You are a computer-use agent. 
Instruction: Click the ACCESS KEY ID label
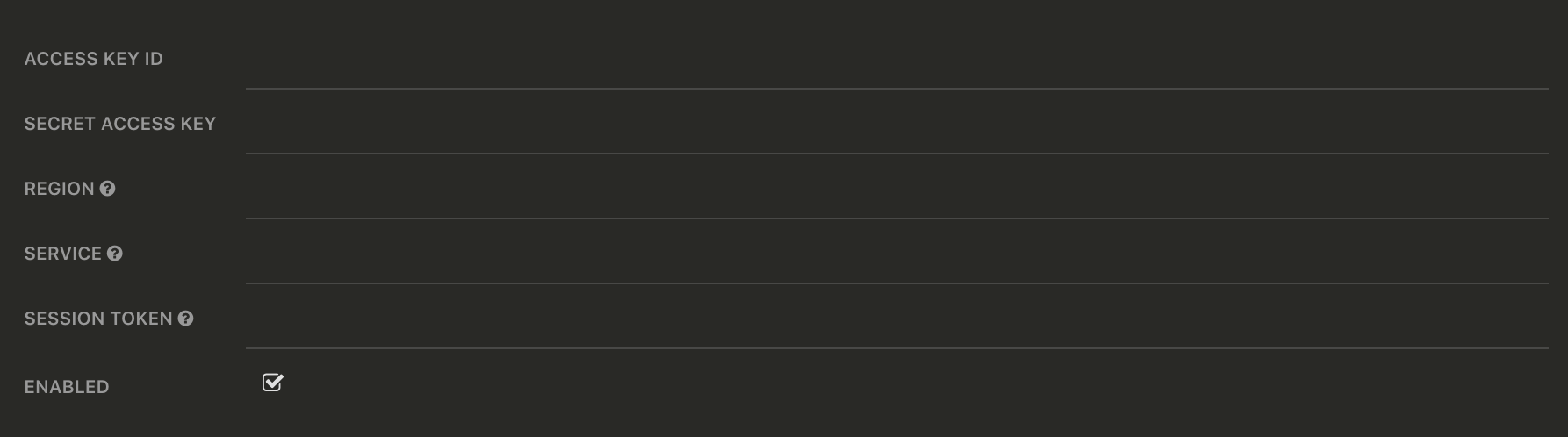pyautogui.click(x=94, y=59)
